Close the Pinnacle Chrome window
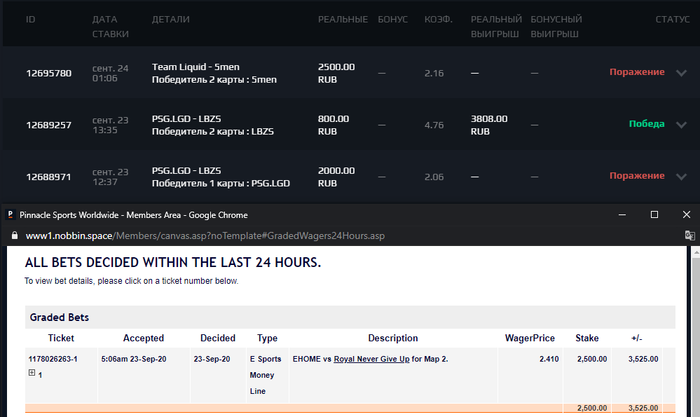 (687, 215)
